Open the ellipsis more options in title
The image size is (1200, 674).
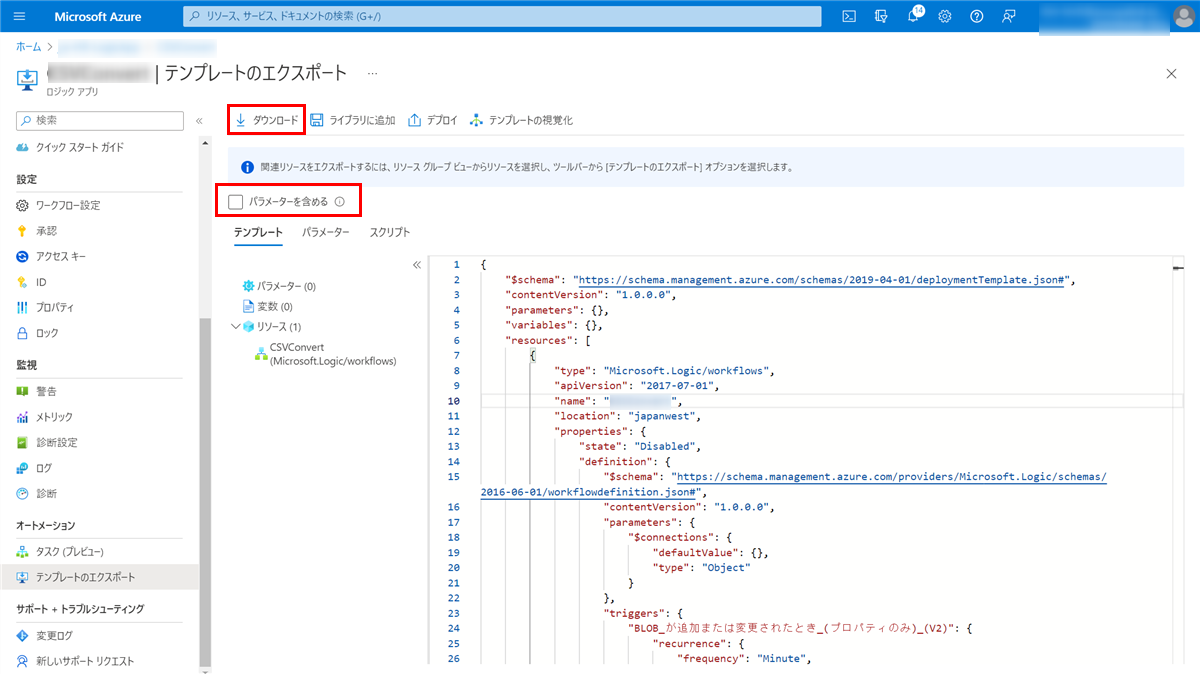373,73
